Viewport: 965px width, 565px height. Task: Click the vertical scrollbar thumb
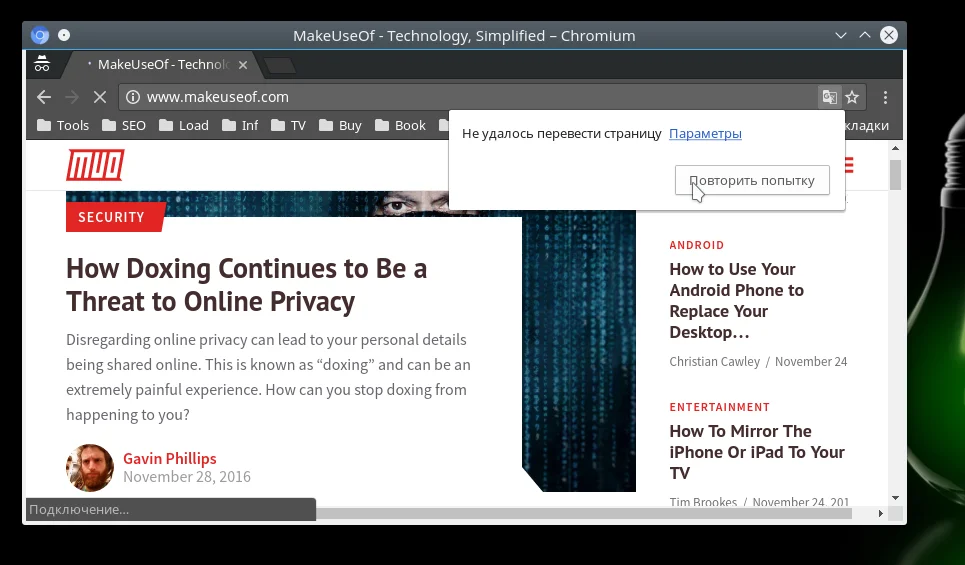click(895, 175)
